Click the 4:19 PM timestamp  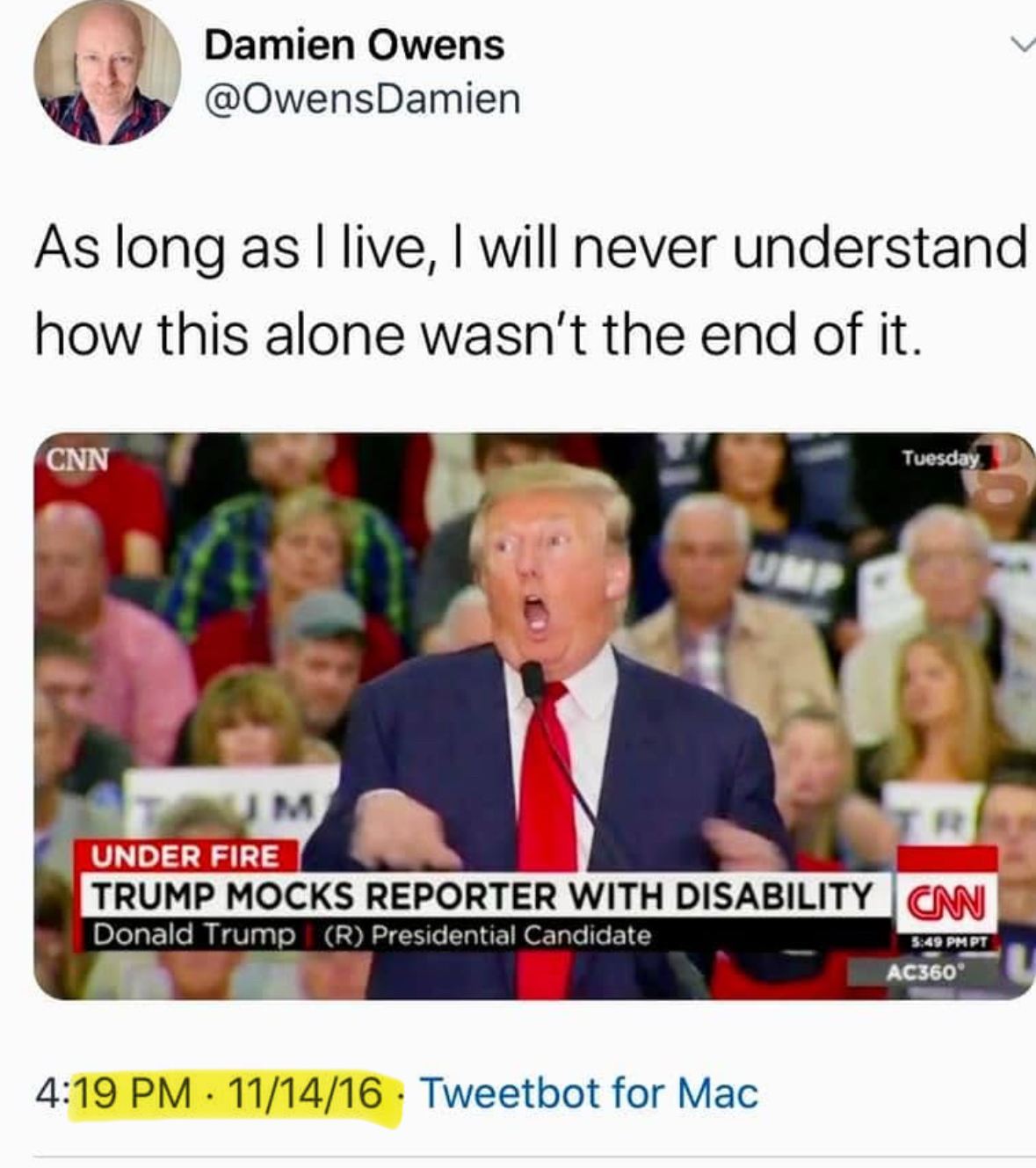click(x=113, y=1093)
